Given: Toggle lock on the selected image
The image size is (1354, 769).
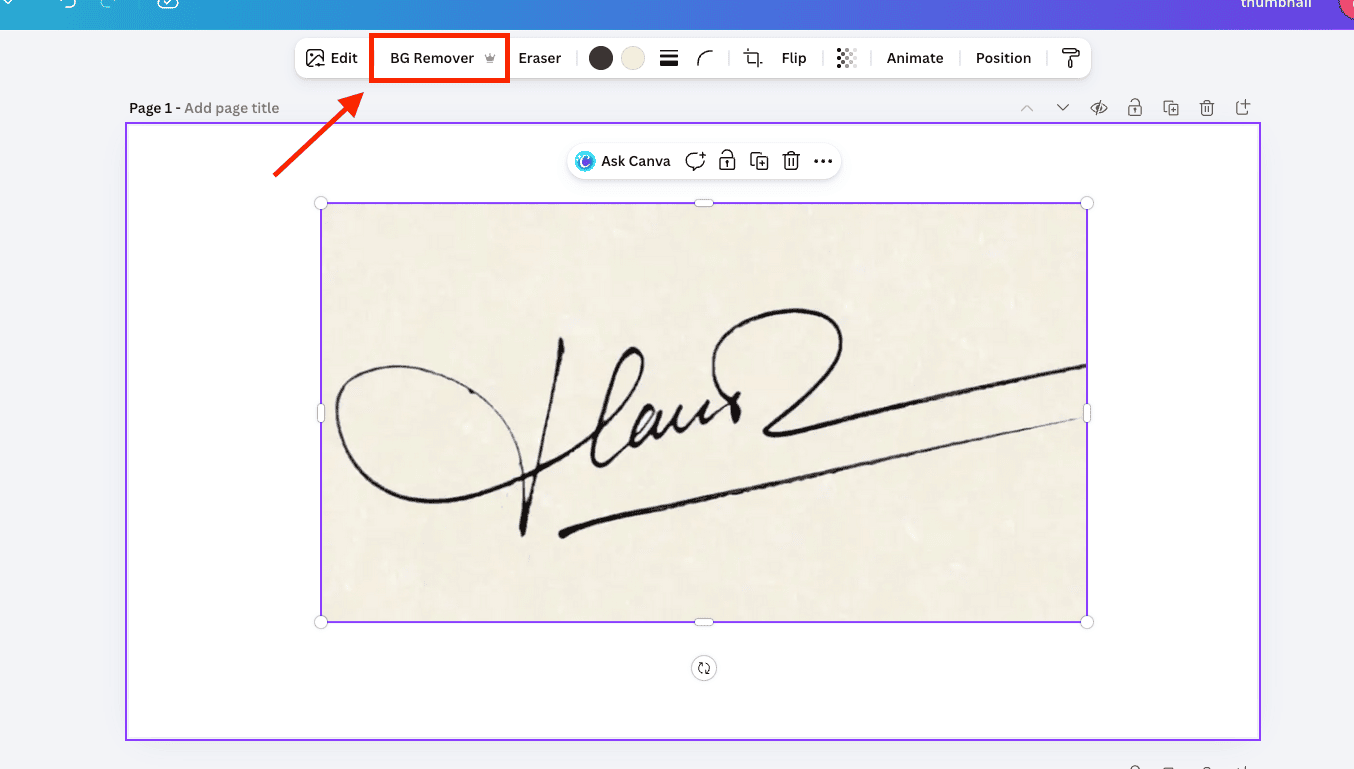Looking at the screenshot, I should pyautogui.click(x=727, y=161).
